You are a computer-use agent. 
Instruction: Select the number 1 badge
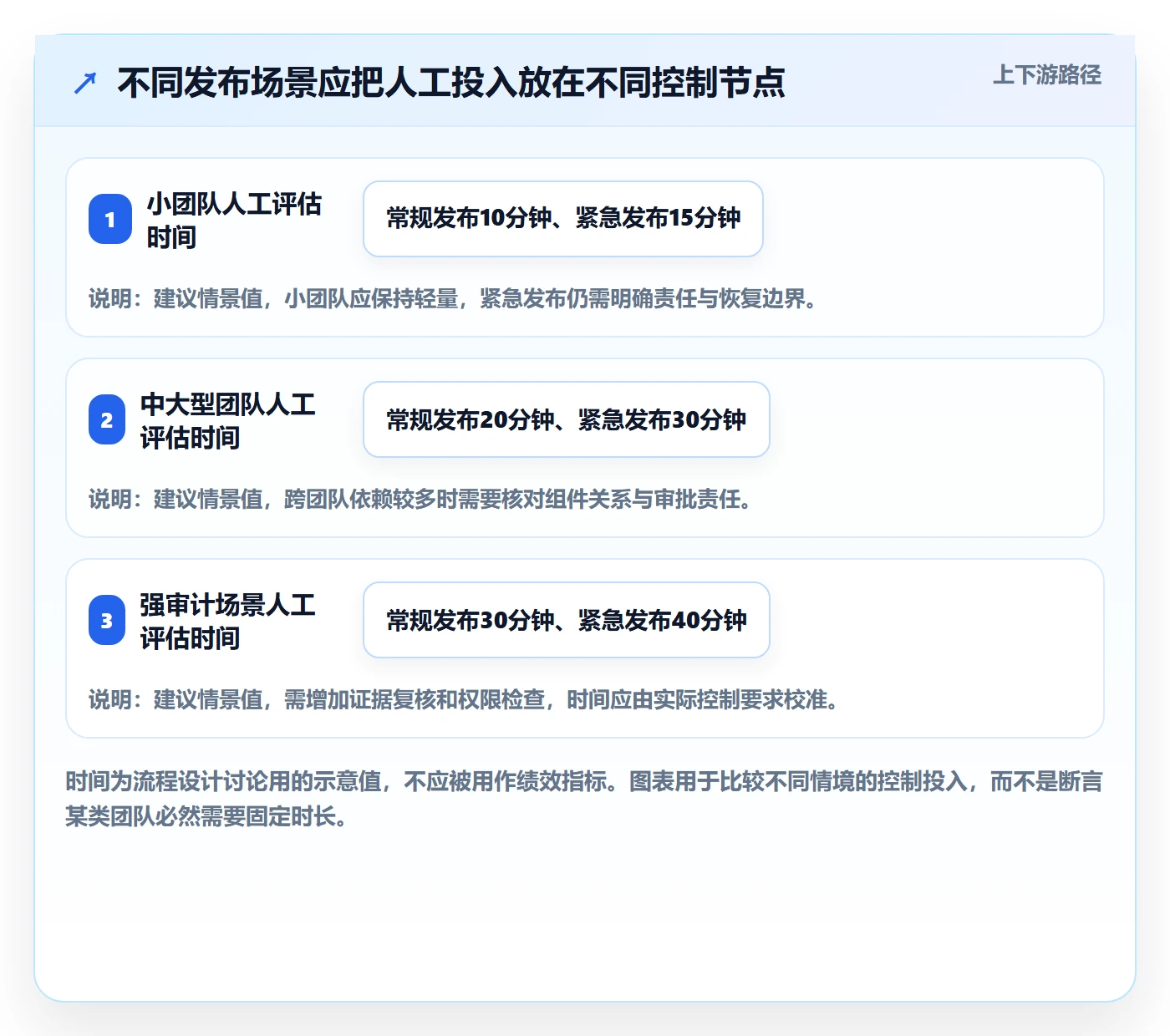(110, 219)
